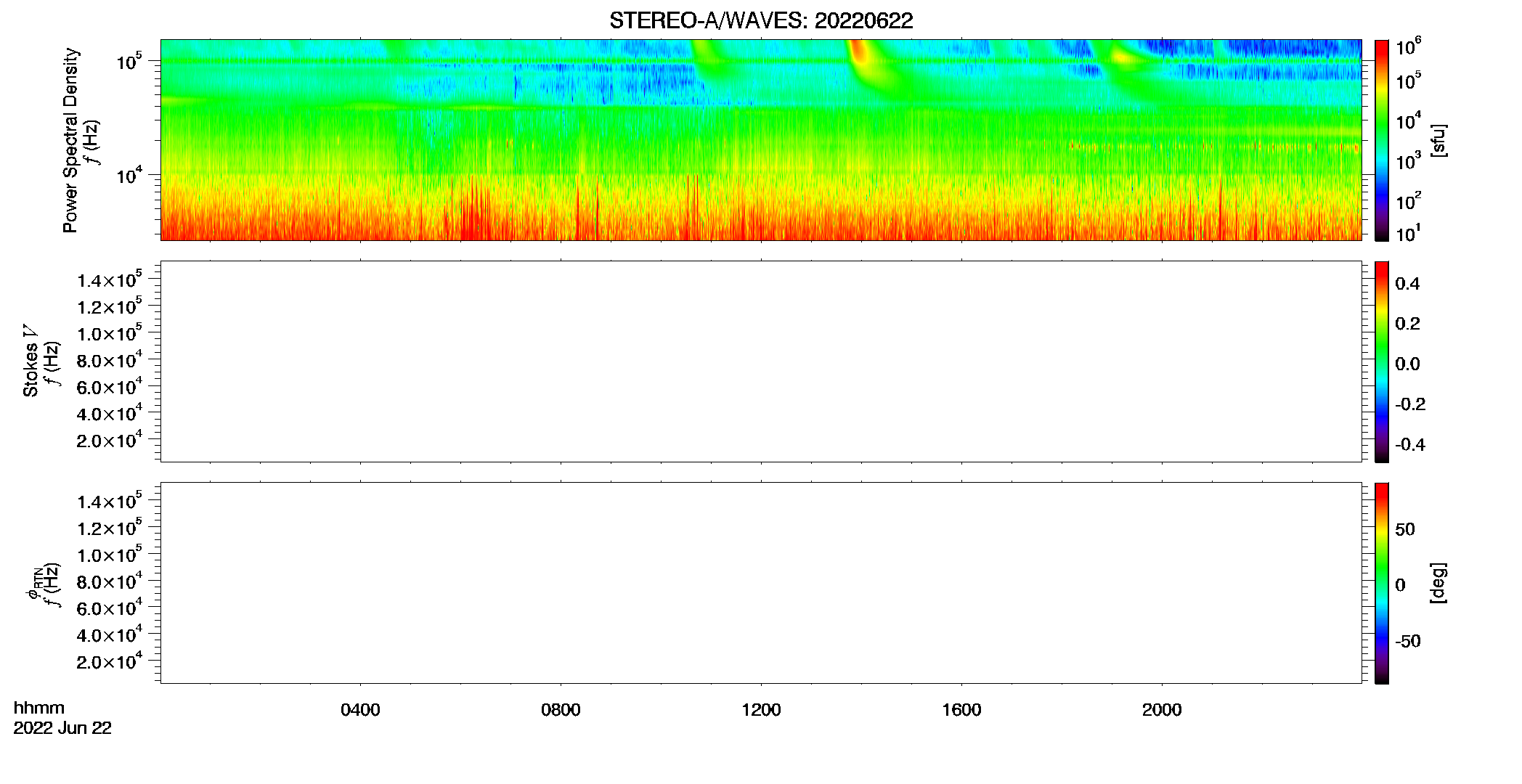The width and height of the screenshot is (1522, 784).
Task: Click the [sfu] colorbar unit label
Action: (x=1438, y=140)
